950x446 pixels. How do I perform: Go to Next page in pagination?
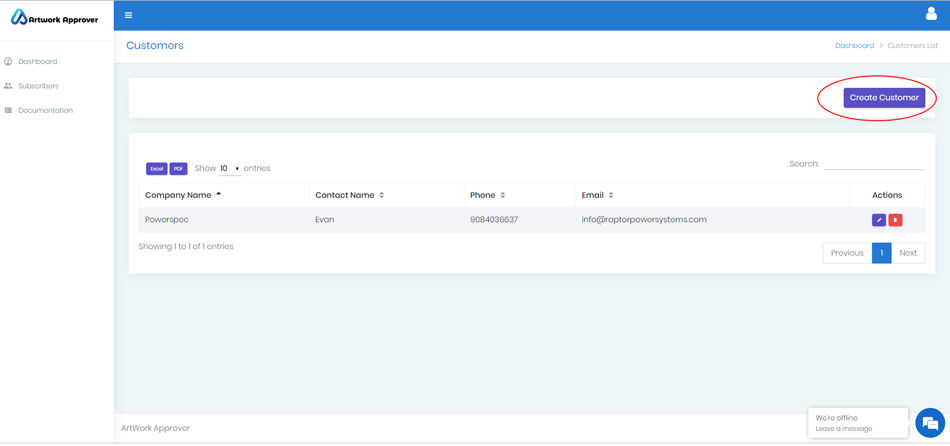tap(907, 253)
